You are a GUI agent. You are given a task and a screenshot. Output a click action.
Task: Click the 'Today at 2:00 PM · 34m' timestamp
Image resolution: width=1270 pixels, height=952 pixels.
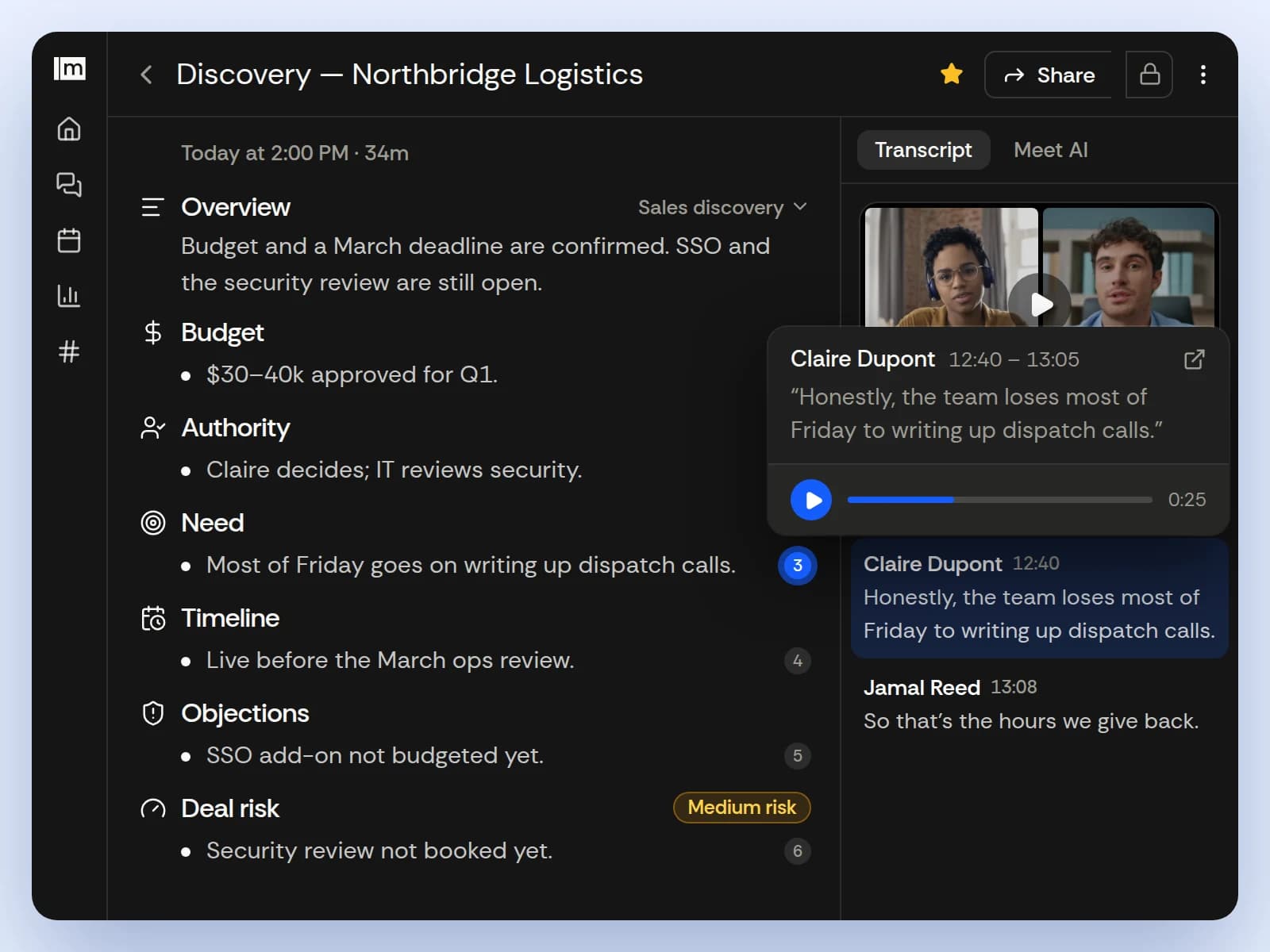tap(294, 153)
